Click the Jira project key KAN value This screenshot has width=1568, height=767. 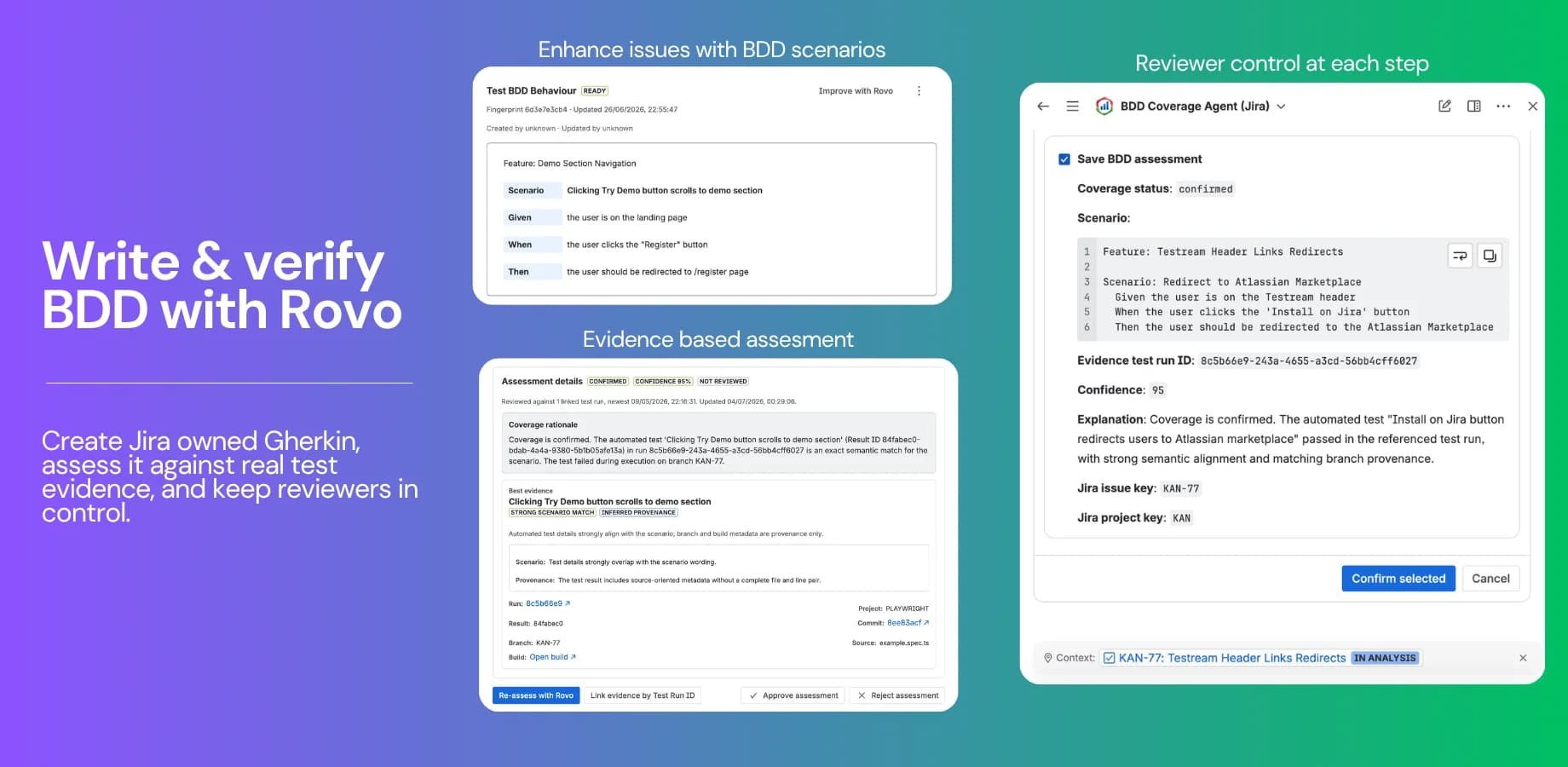click(1181, 518)
